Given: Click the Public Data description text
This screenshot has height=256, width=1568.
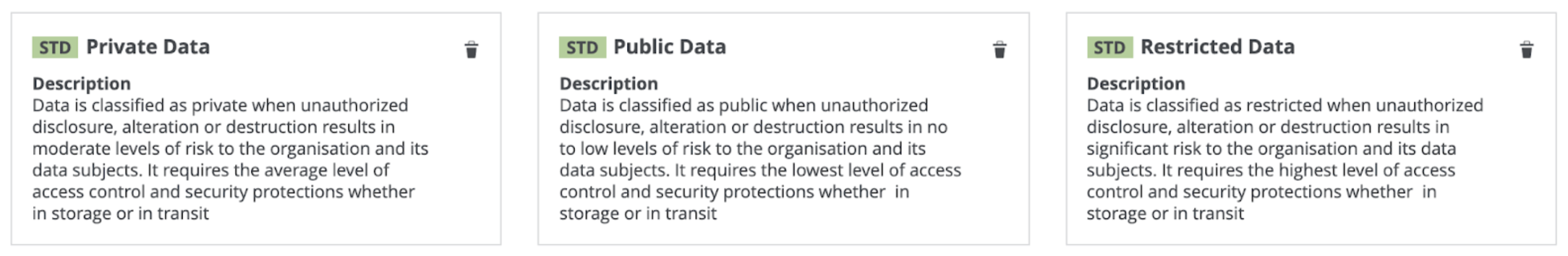Looking at the screenshot, I should [760, 159].
